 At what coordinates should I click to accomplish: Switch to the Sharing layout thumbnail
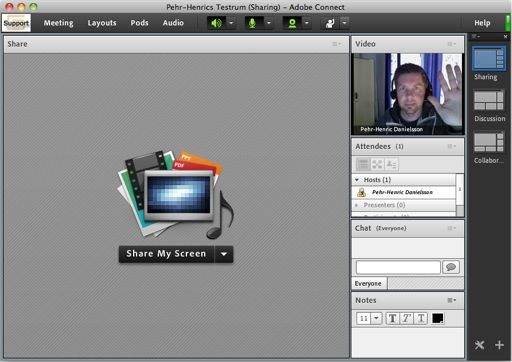coord(489,59)
